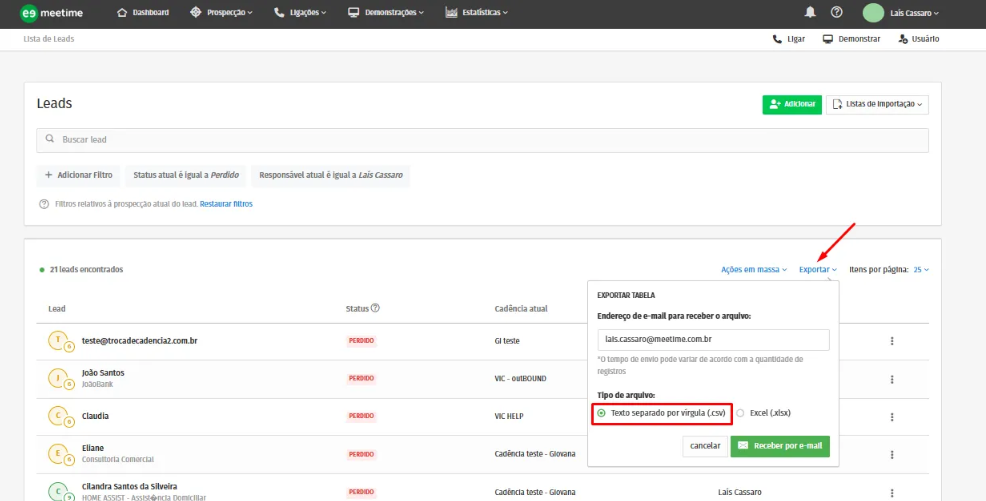Open the row options for Claudia
The image size is (986, 501).
892,417
